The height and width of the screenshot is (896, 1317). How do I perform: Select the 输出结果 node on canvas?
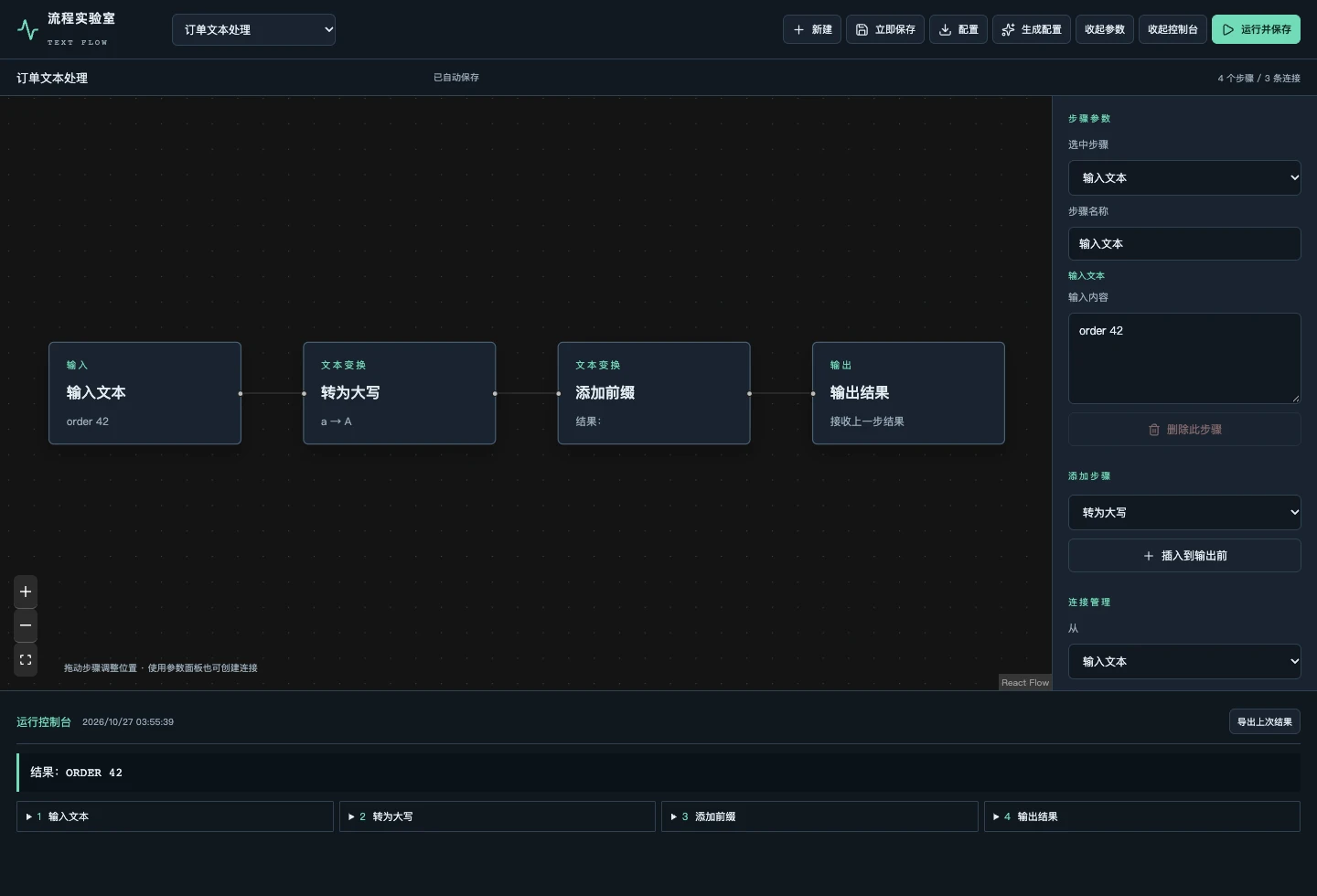pos(908,393)
